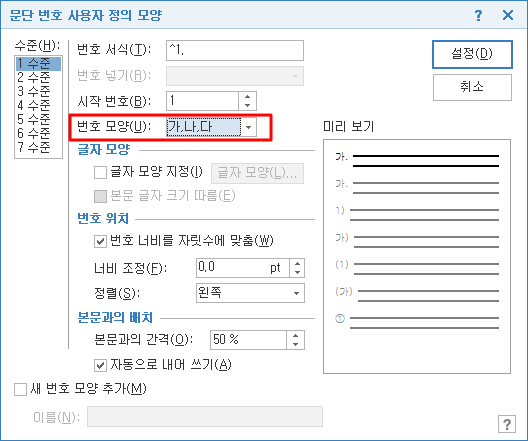Enable the 글자 모양 지정 checkbox
The height and width of the screenshot is (441, 528).
point(100,173)
